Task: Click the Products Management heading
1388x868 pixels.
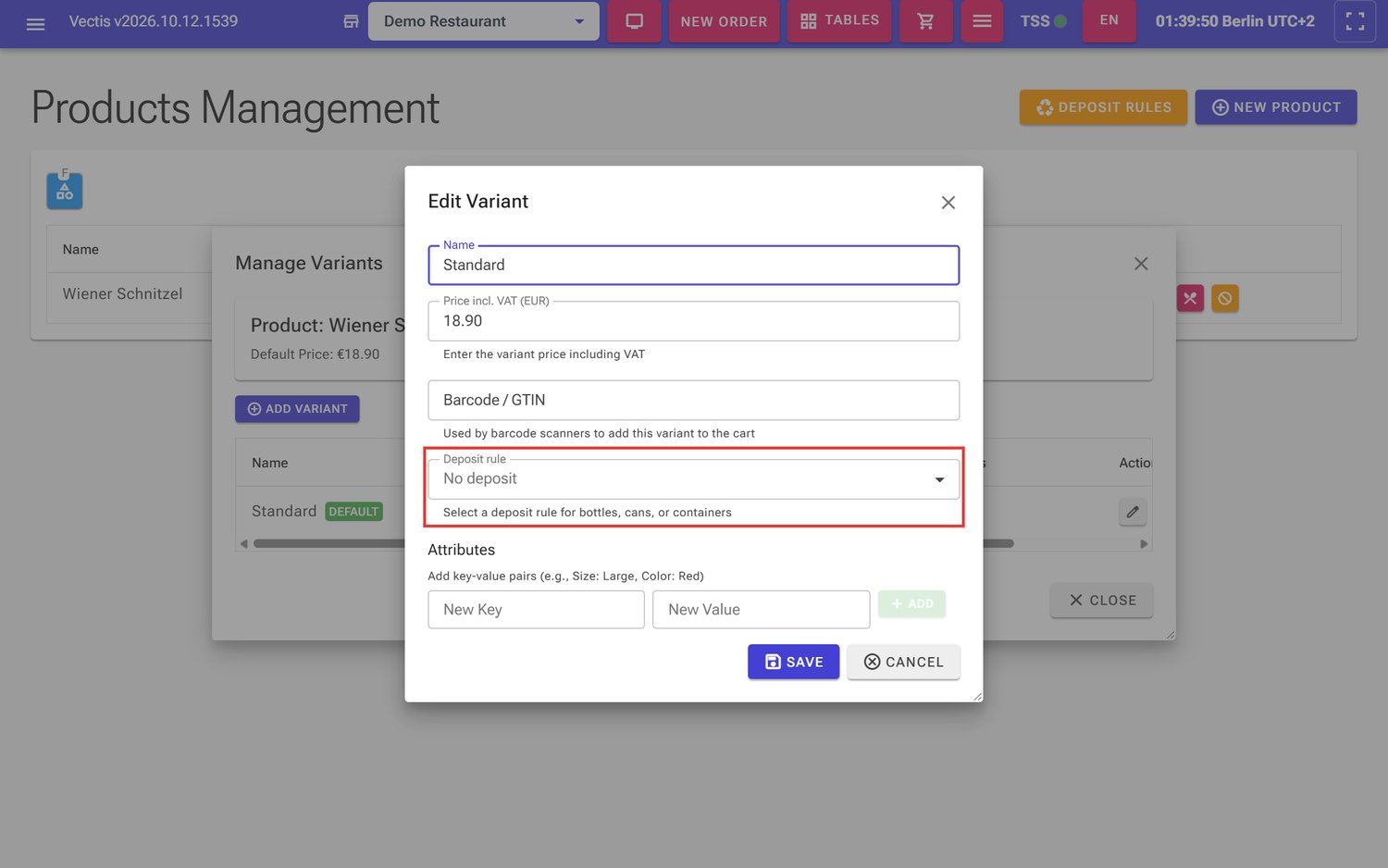Action: 235,108
